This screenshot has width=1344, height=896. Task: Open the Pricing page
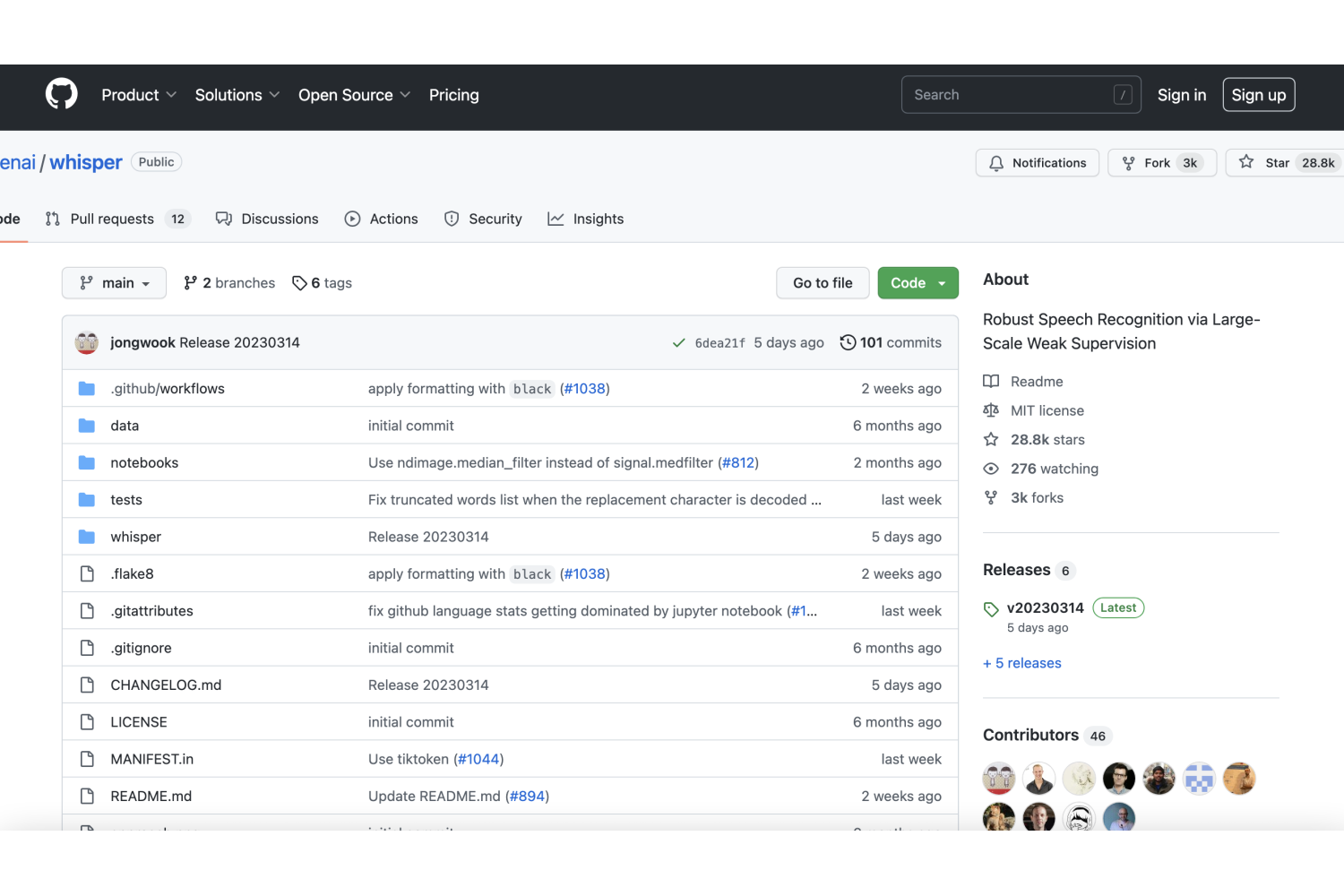(x=454, y=95)
